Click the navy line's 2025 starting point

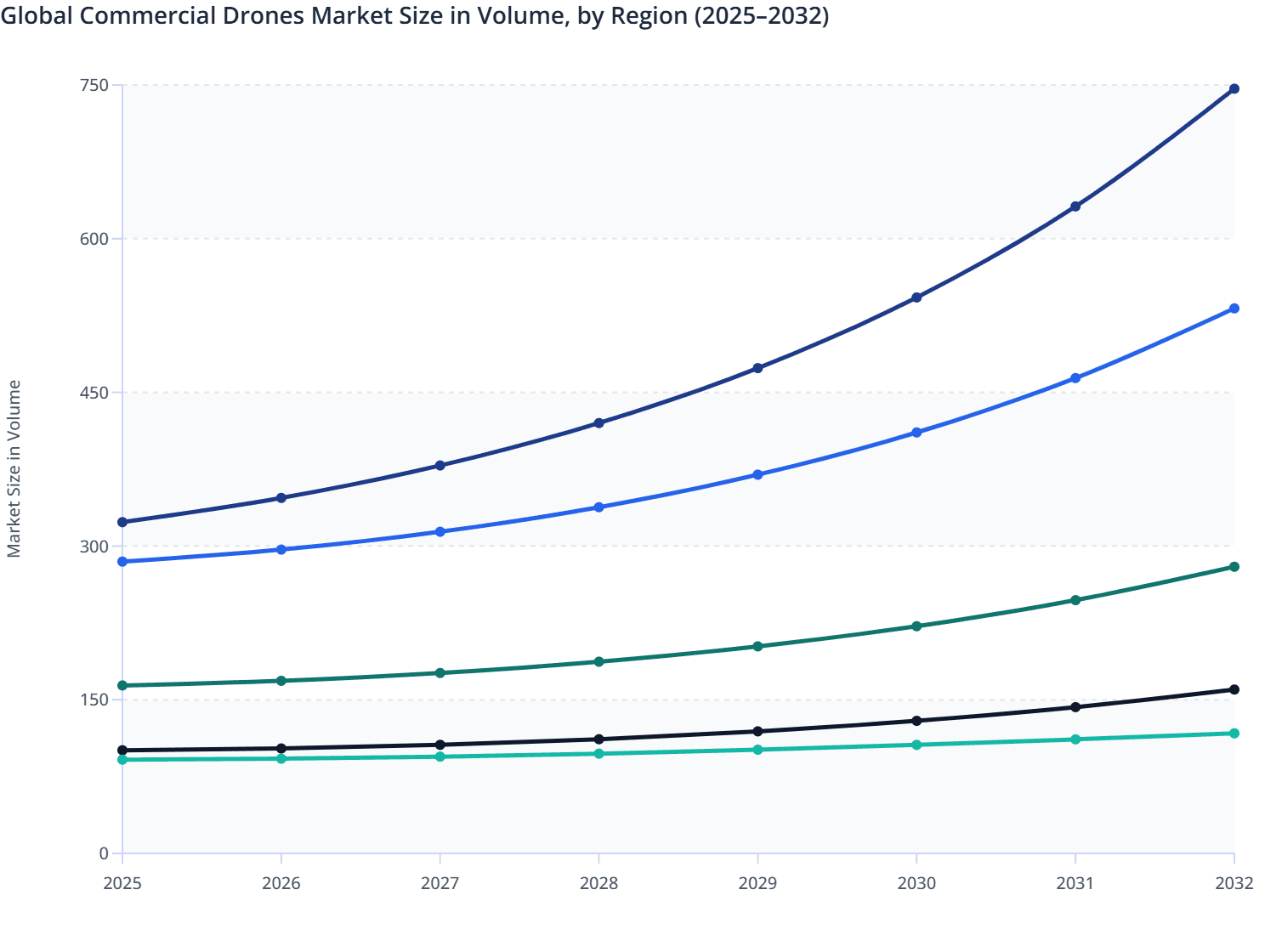(122, 521)
